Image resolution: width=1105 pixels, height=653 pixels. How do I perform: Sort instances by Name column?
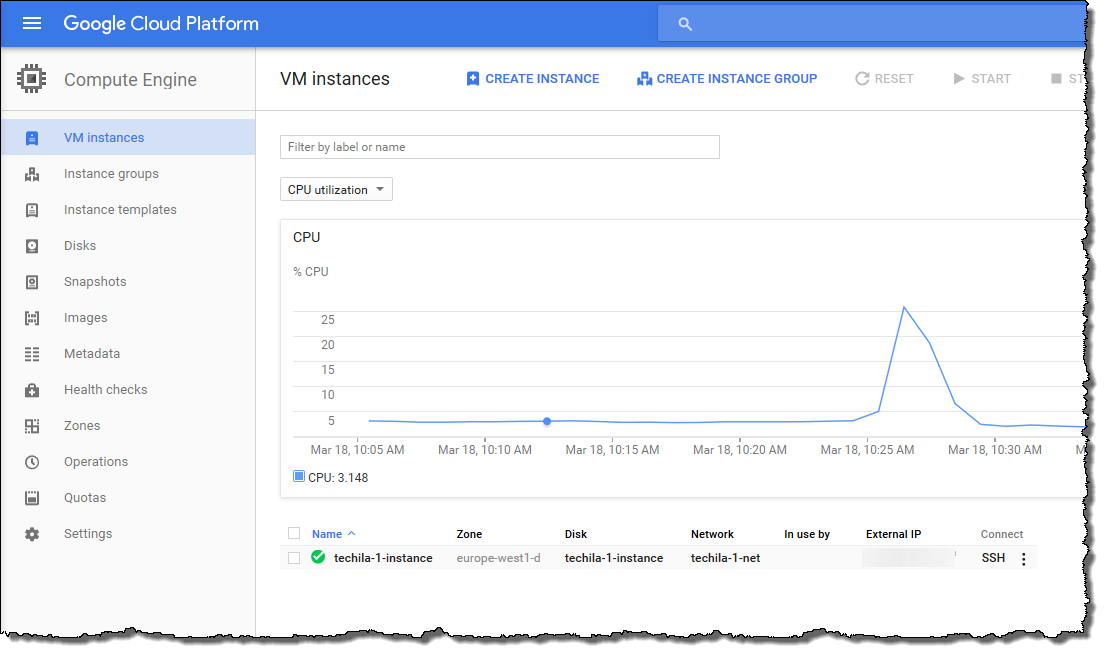coord(327,534)
